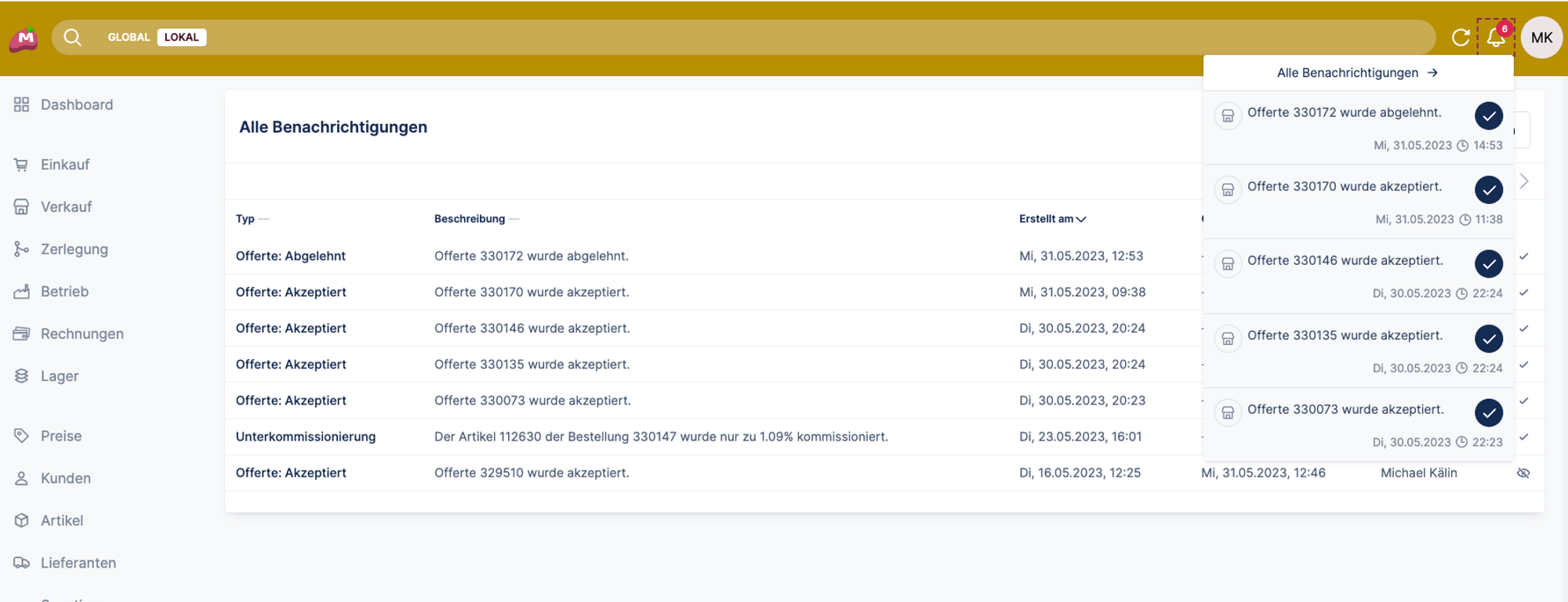This screenshot has width=1568, height=602.
Task: Click the search magnifier icon
Action: pyautogui.click(x=72, y=38)
